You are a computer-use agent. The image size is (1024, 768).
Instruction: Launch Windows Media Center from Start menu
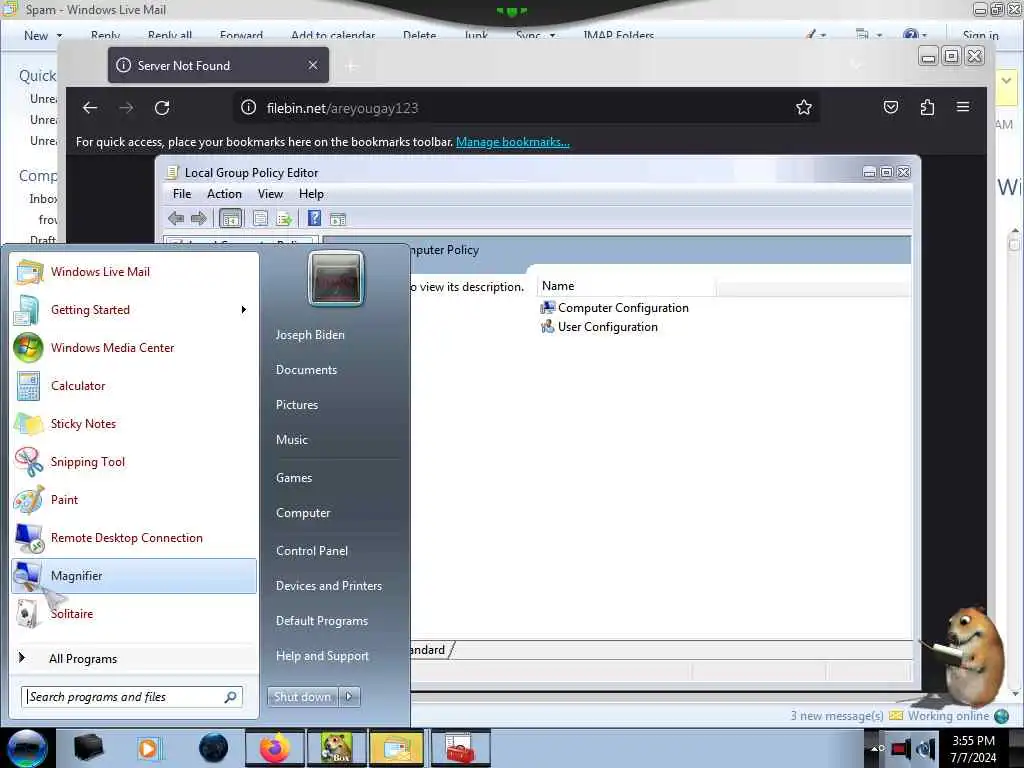coord(134,347)
